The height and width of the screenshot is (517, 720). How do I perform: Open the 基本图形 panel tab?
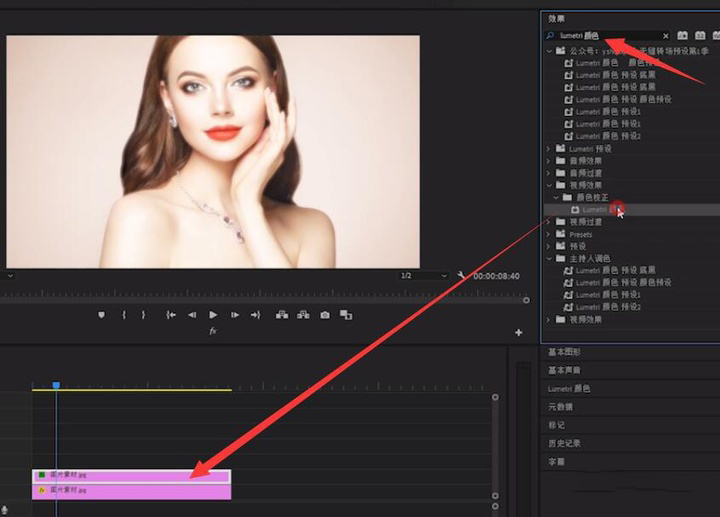(x=564, y=352)
